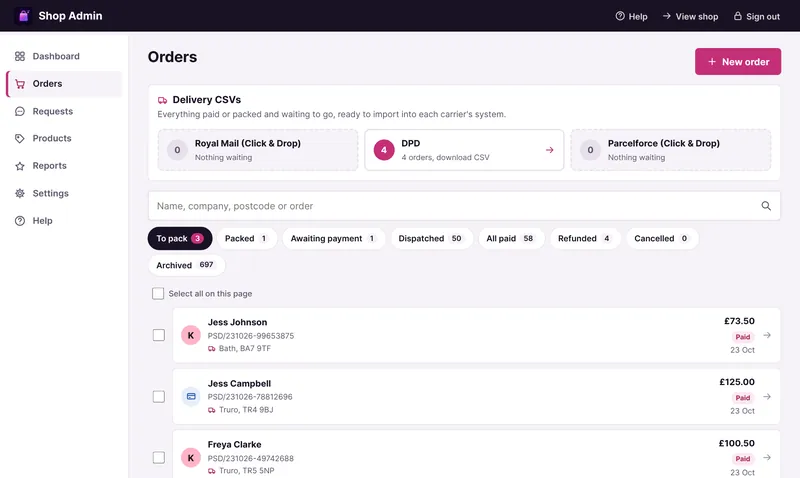Screen dimensions: 800x478
Task: Show Awaiting payment orders
Action: [x=334, y=238]
